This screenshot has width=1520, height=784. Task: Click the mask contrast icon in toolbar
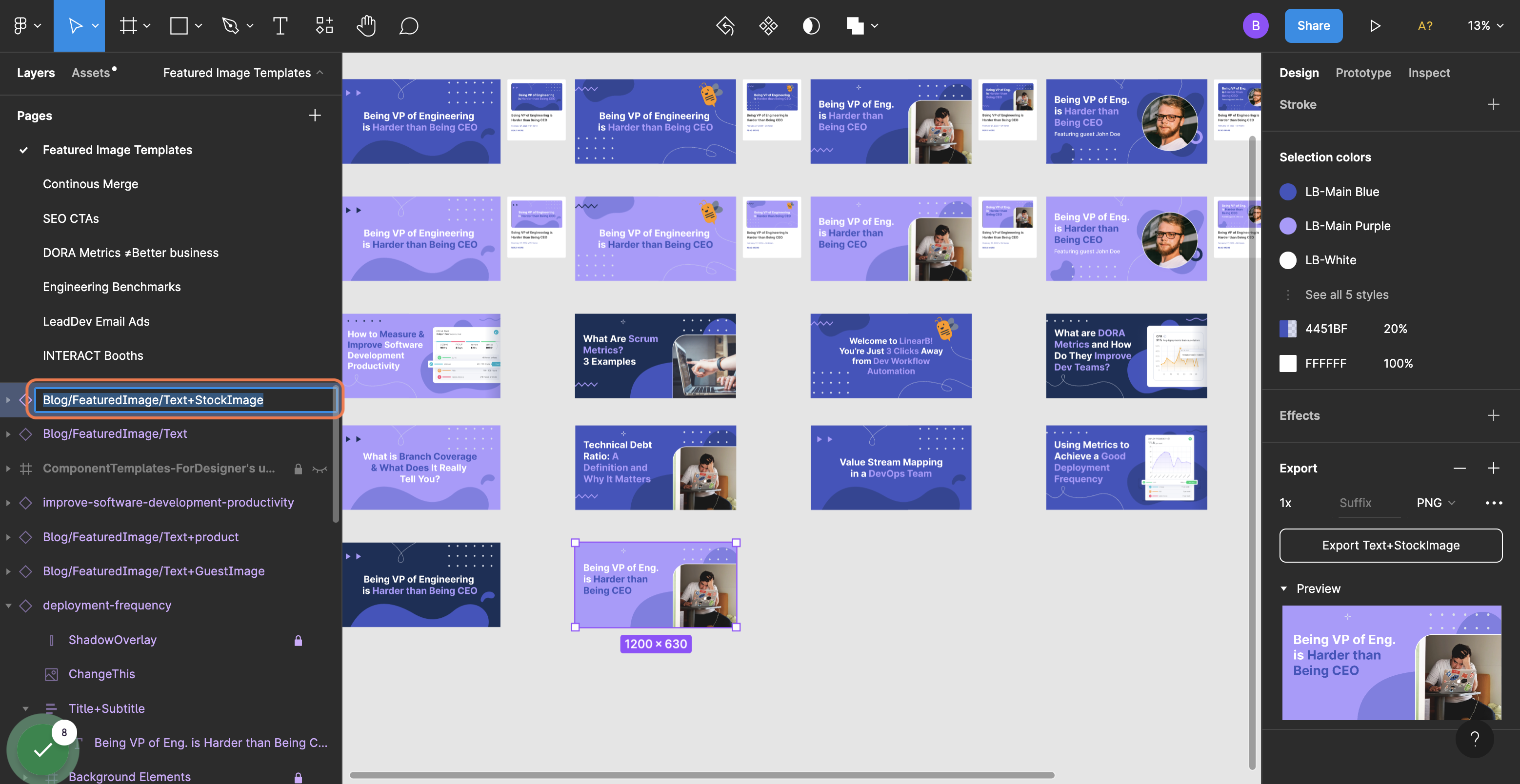click(x=811, y=25)
